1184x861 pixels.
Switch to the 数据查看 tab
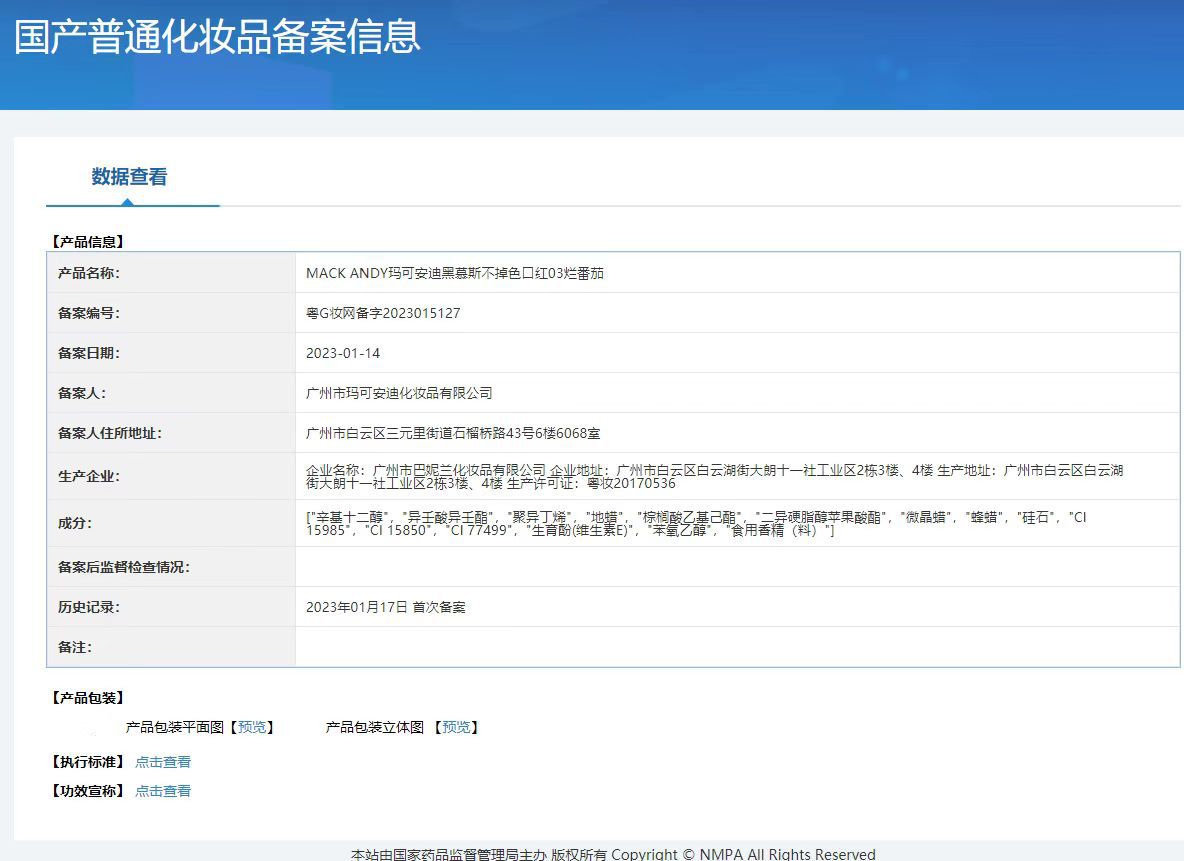click(x=127, y=176)
